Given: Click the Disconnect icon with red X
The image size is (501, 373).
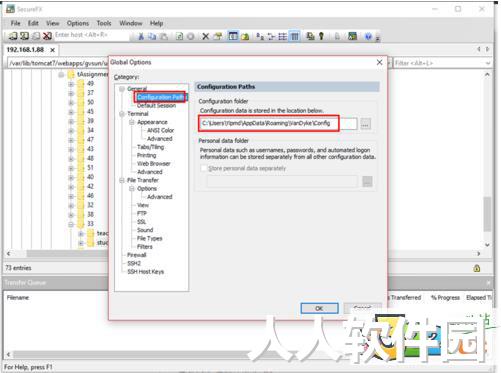Looking at the screenshot, I should coord(48,36).
